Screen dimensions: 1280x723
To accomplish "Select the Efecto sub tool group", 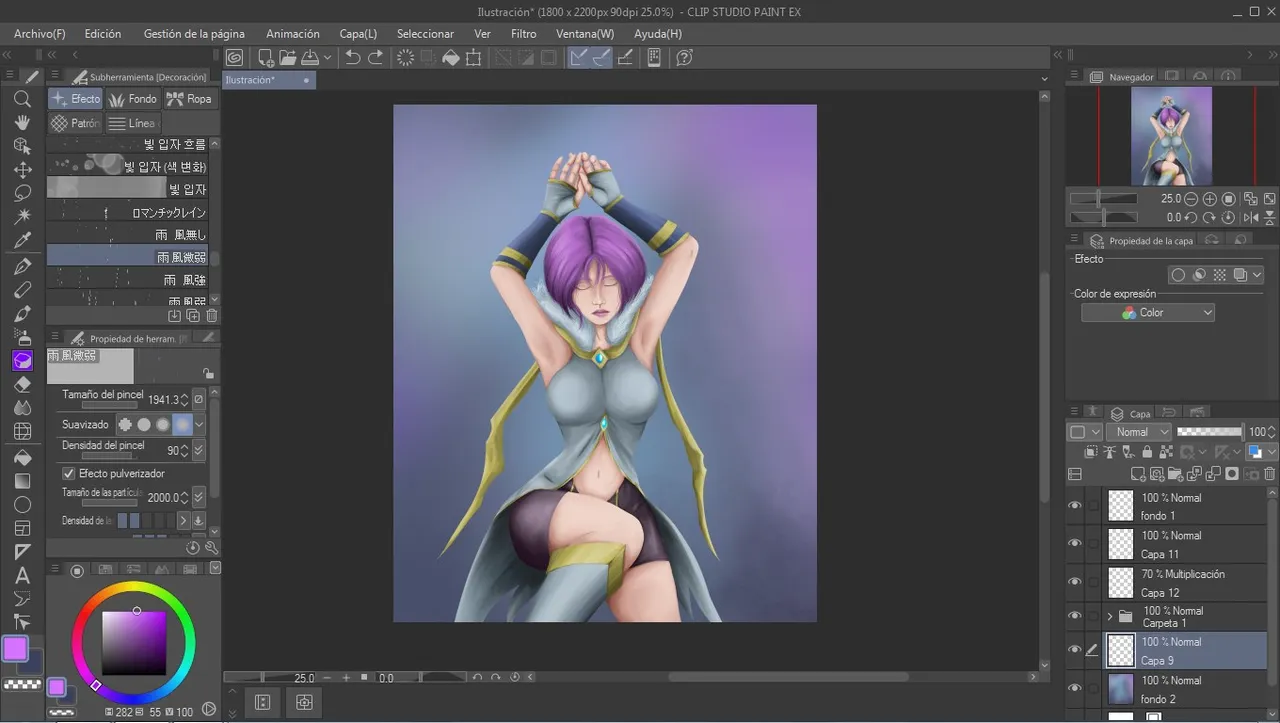I will 76,99.
